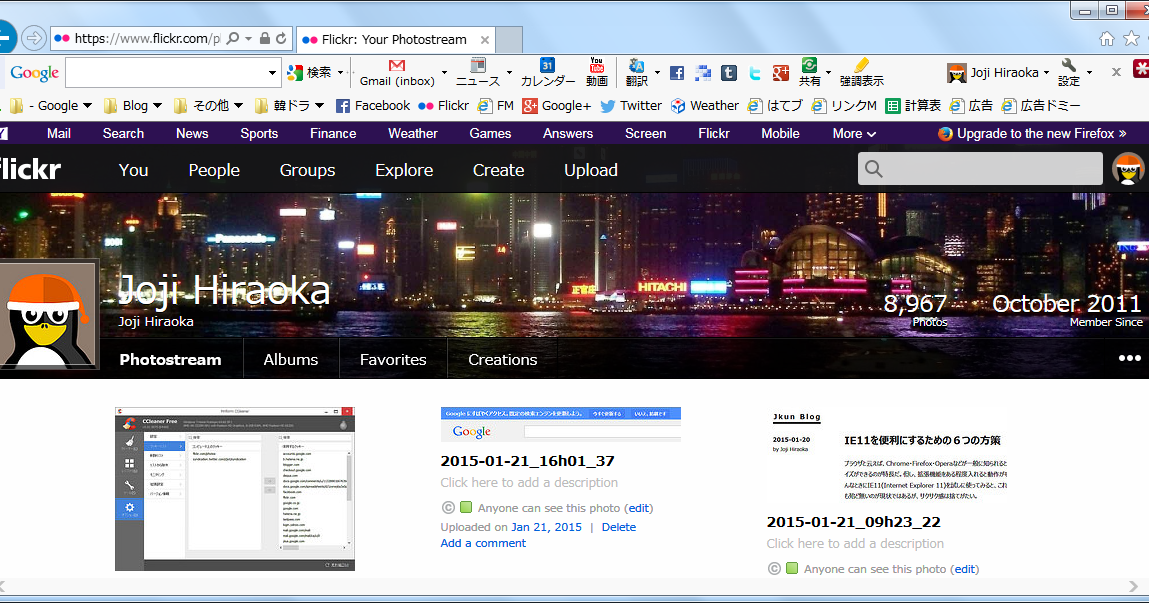Open the YouTube 動画 toolbar button
Viewport: 1149px width, 603px height.
pyautogui.click(x=596, y=73)
